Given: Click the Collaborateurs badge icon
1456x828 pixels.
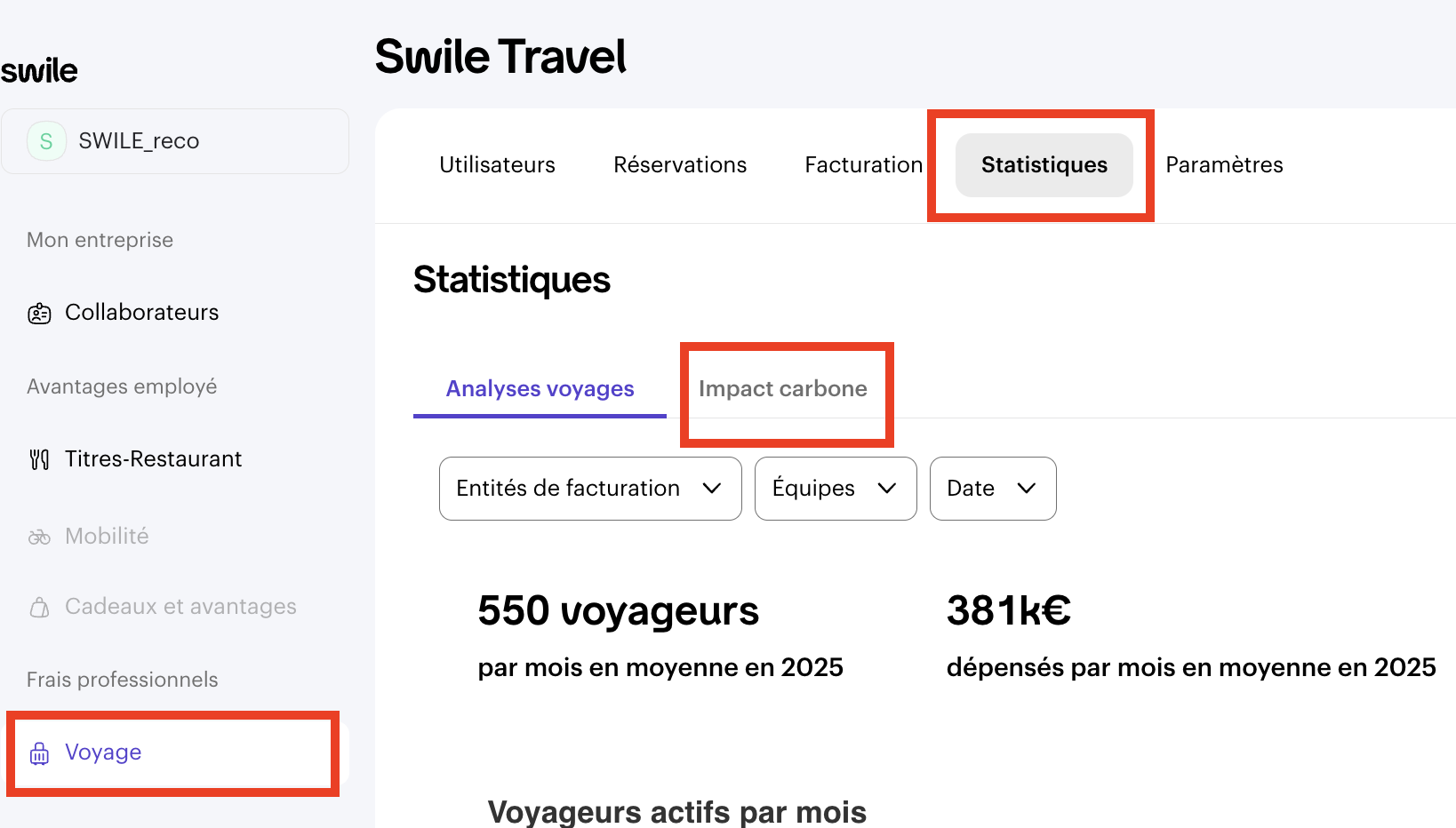Looking at the screenshot, I should click(x=39, y=314).
